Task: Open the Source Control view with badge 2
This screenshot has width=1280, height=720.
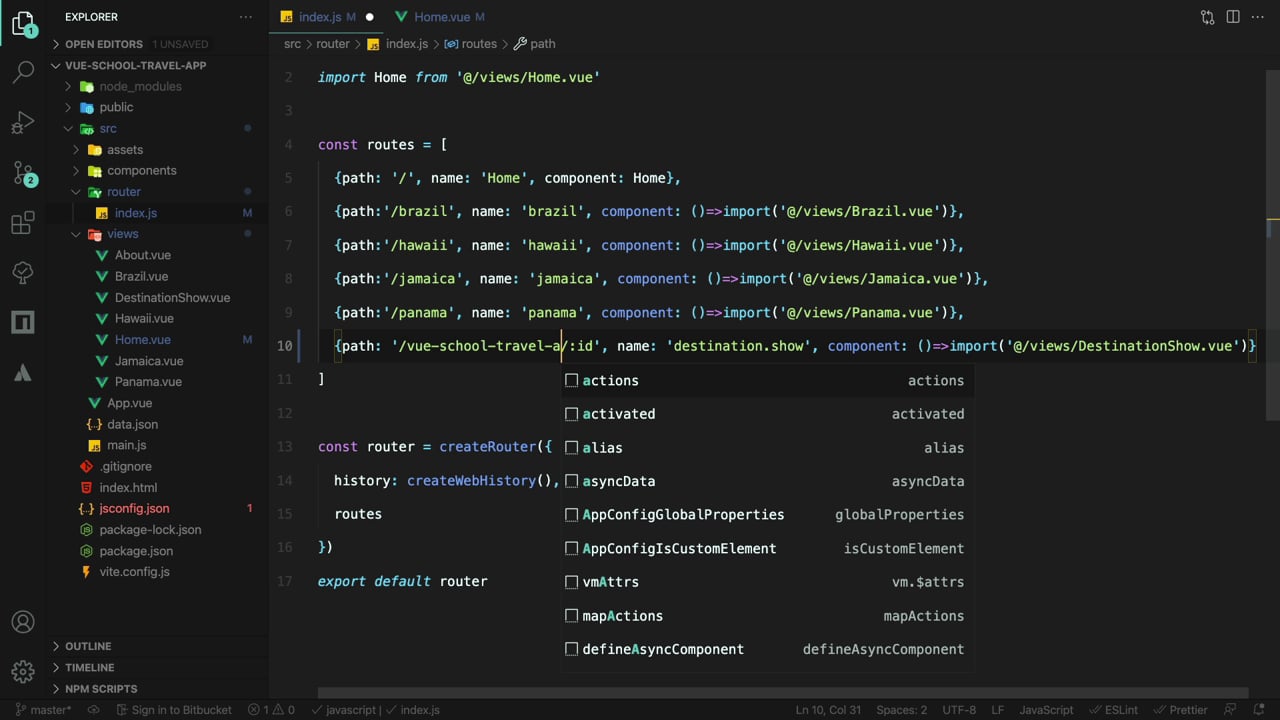Action: [x=24, y=173]
